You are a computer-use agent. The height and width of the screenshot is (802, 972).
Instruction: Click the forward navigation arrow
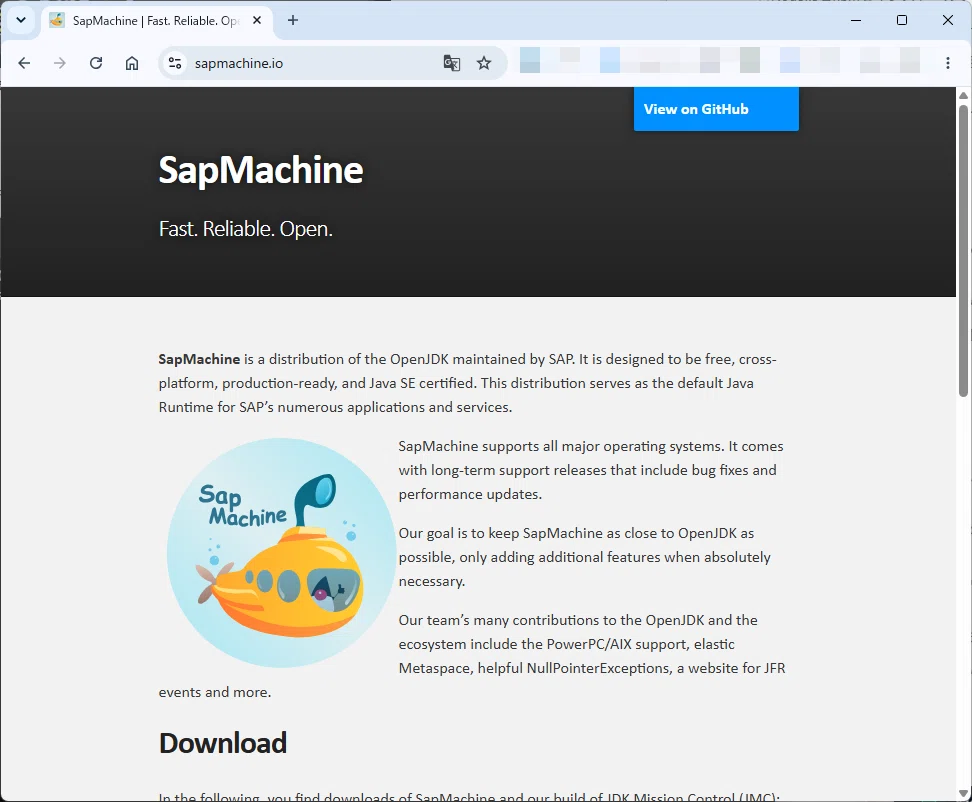click(x=60, y=63)
